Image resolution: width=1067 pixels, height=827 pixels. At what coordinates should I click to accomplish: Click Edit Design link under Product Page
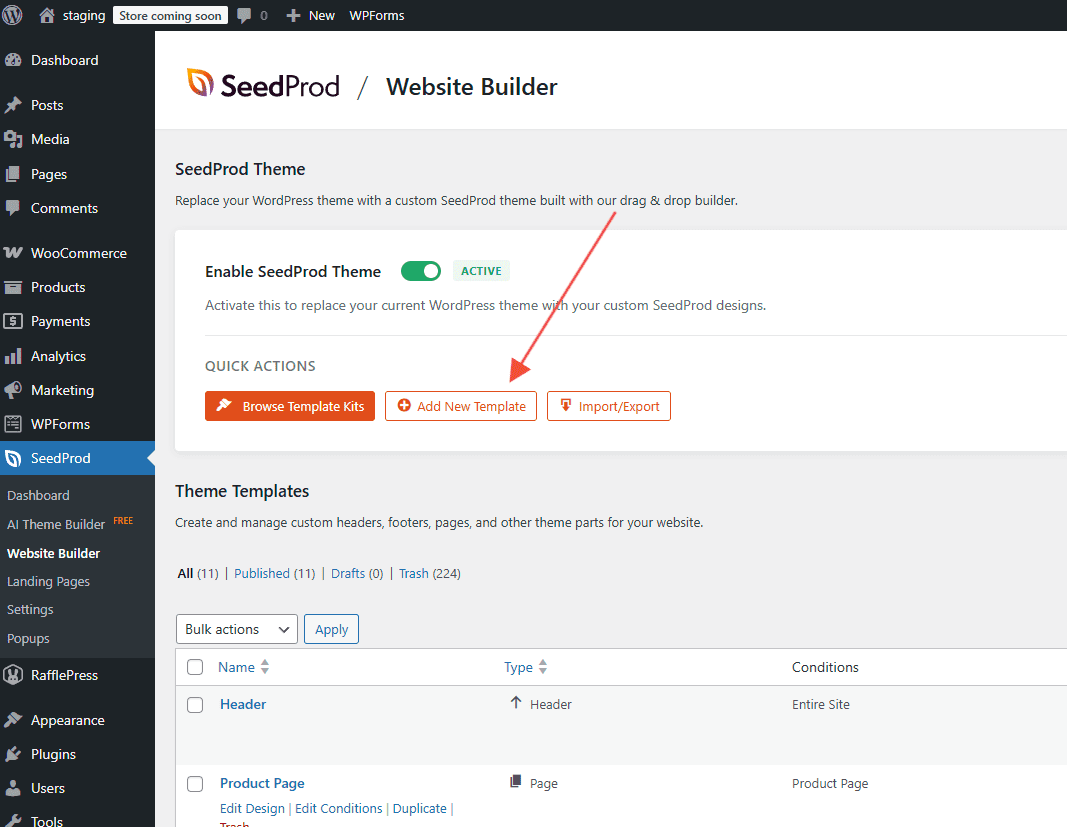252,808
